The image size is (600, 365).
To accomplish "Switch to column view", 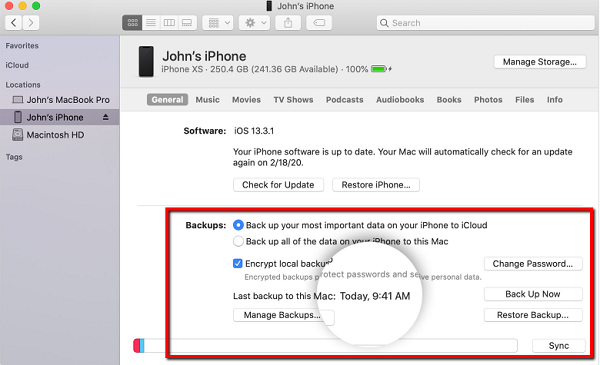I will 169,23.
